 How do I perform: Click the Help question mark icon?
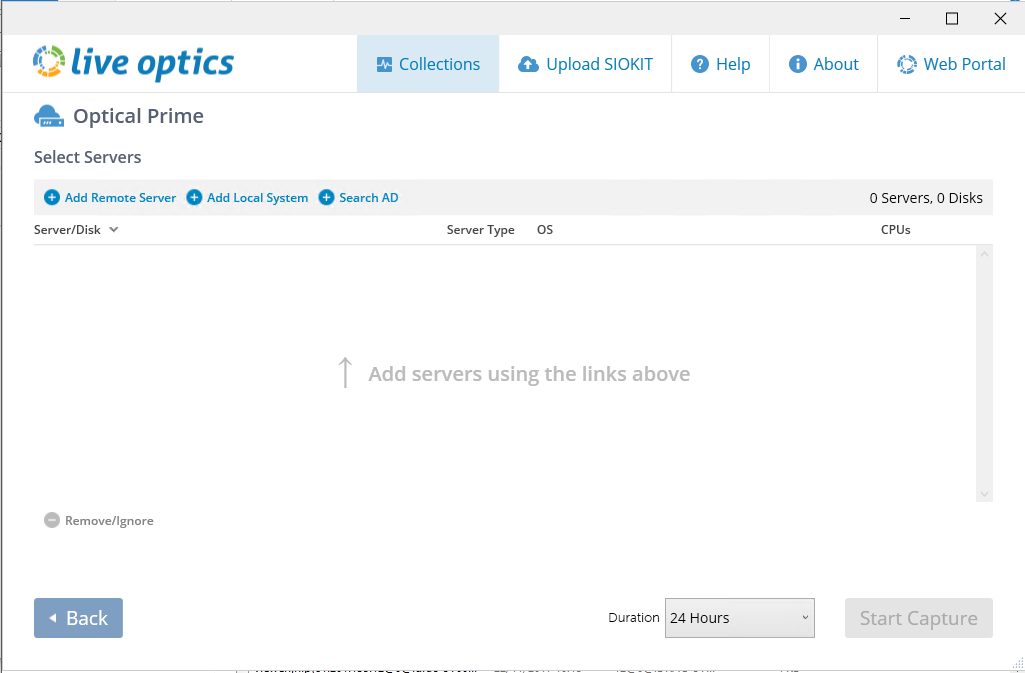point(699,64)
